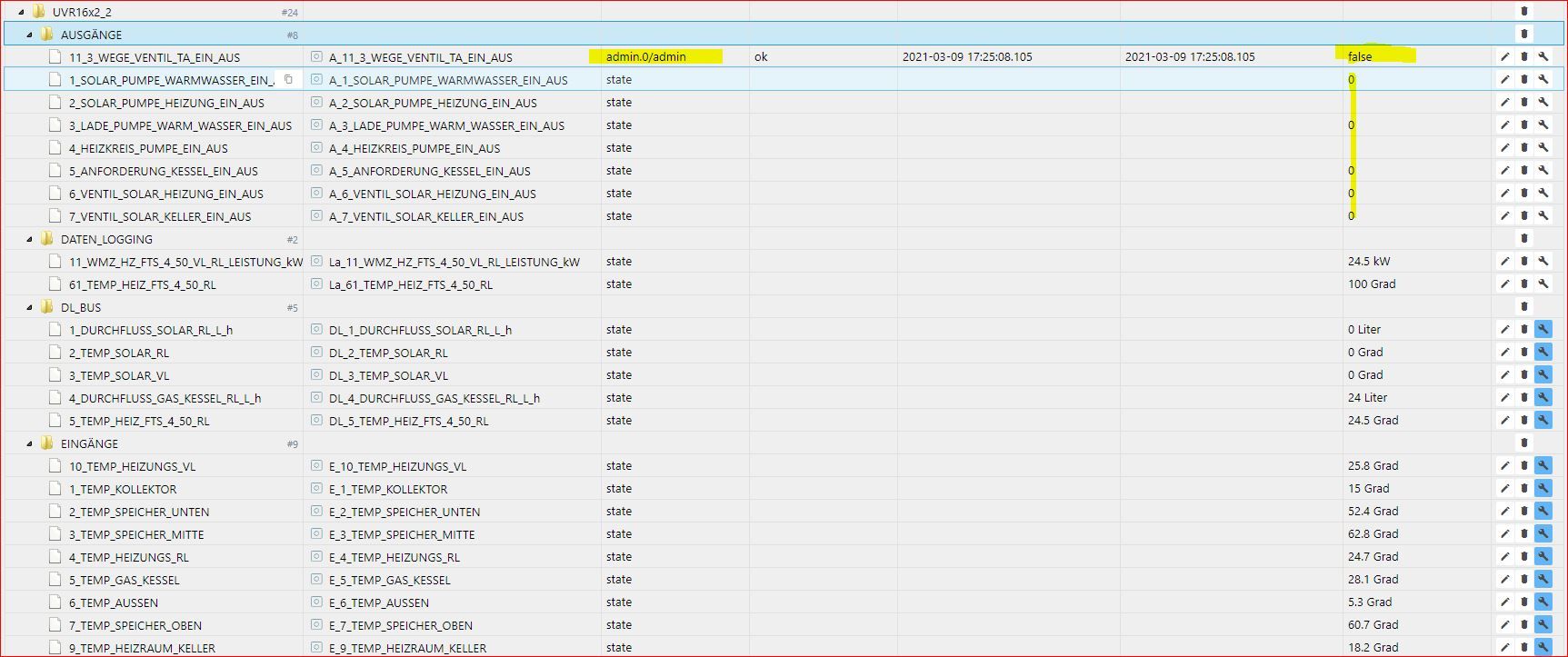1568x657 pixels.
Task: Collapse the AUSGÄNGE folder
Action: point(29,35)
